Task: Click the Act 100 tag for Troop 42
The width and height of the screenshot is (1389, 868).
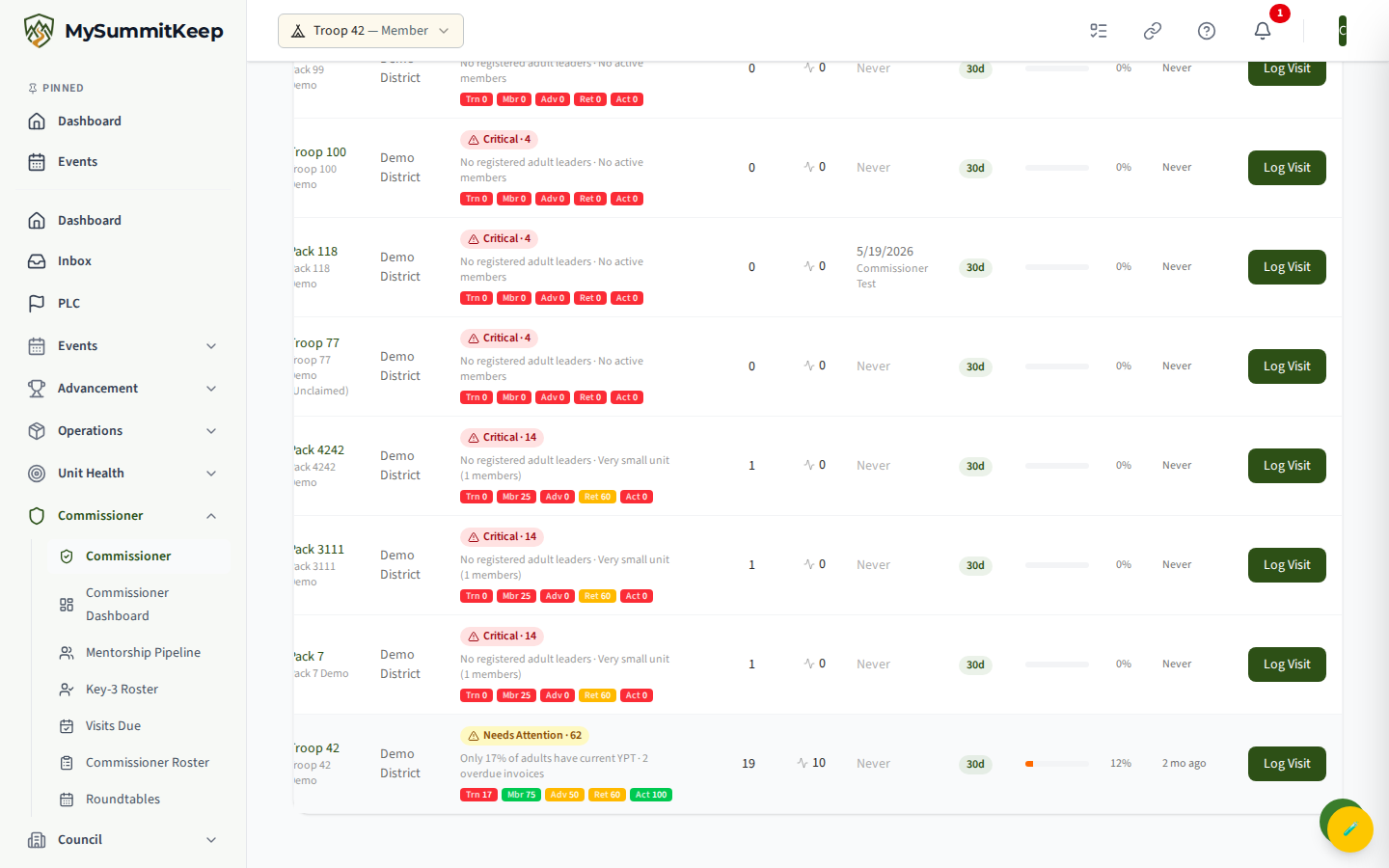Action: (x=651, y=795)
